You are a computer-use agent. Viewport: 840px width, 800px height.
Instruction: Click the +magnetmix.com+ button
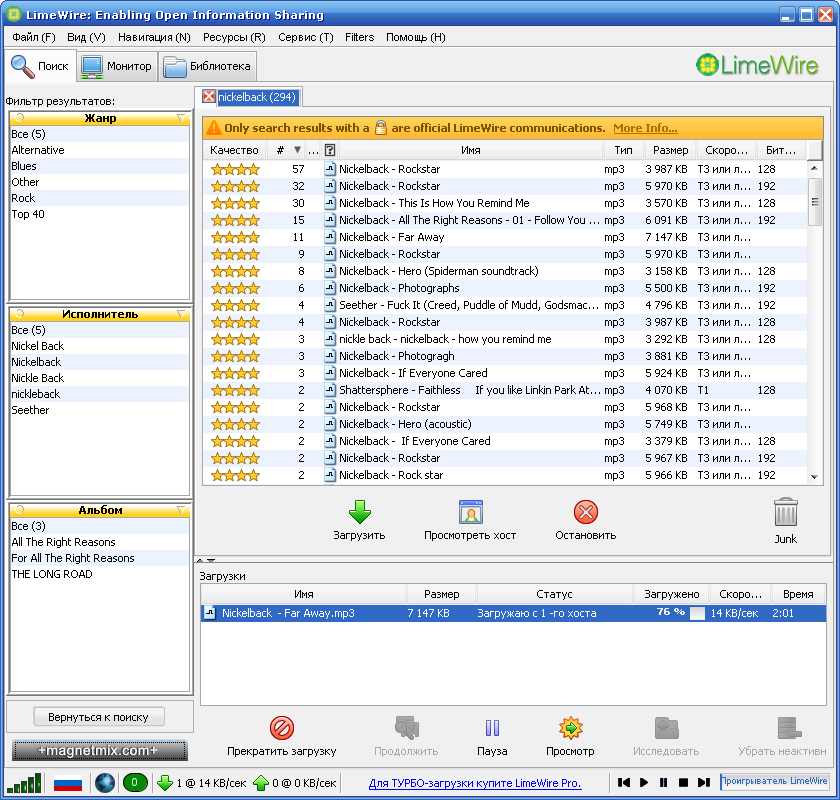100,750
